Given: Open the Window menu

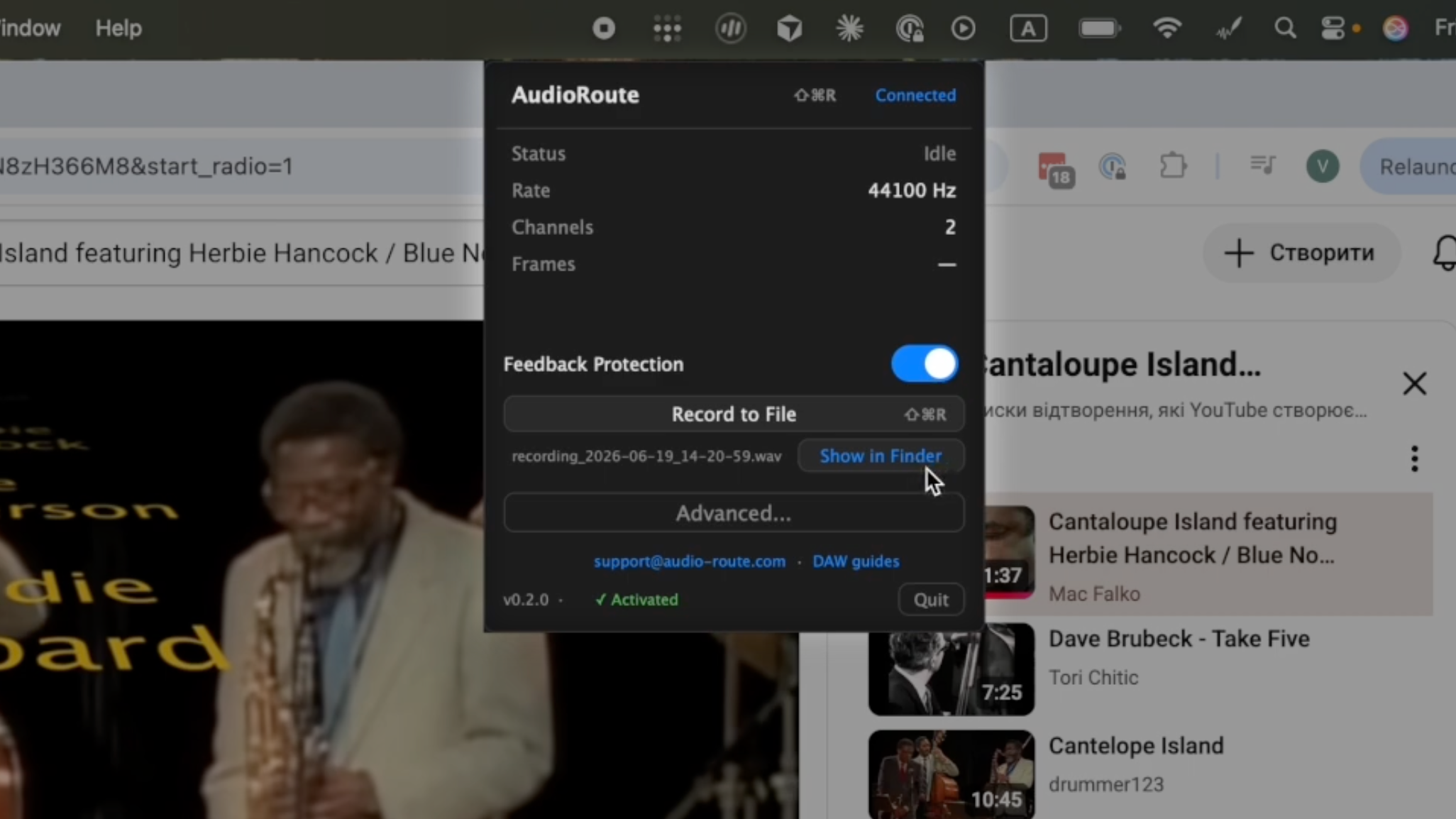Looking at the screenshot, I should coord(30,28).
